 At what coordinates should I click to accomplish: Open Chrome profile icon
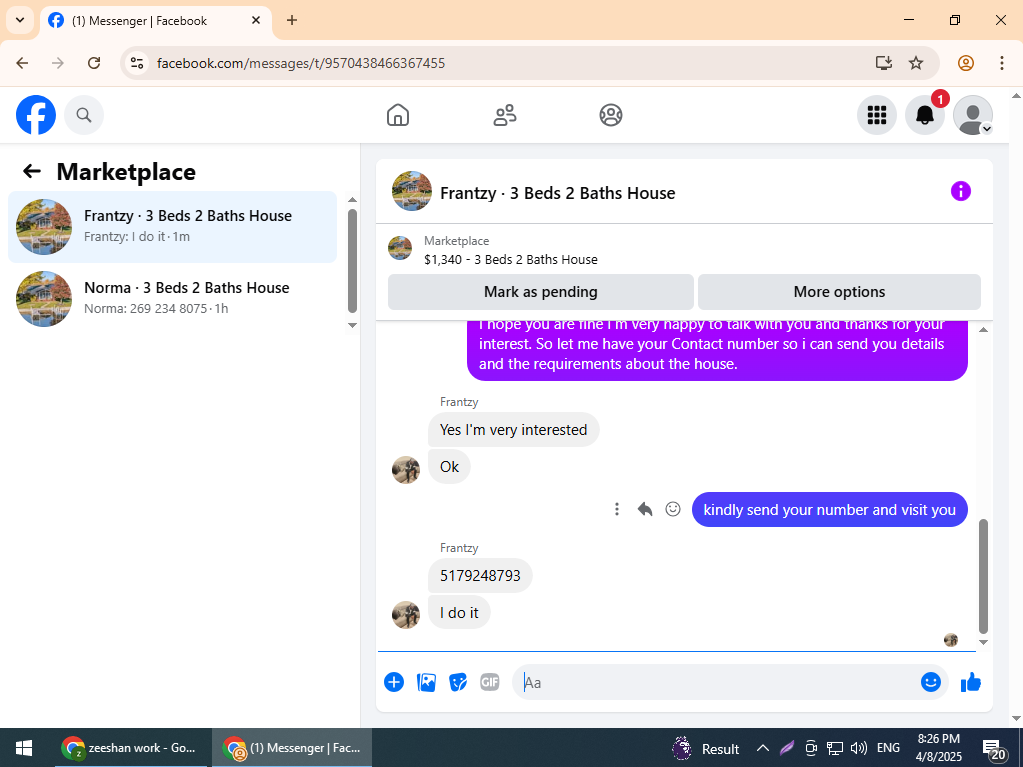click(x=966, y=63)
